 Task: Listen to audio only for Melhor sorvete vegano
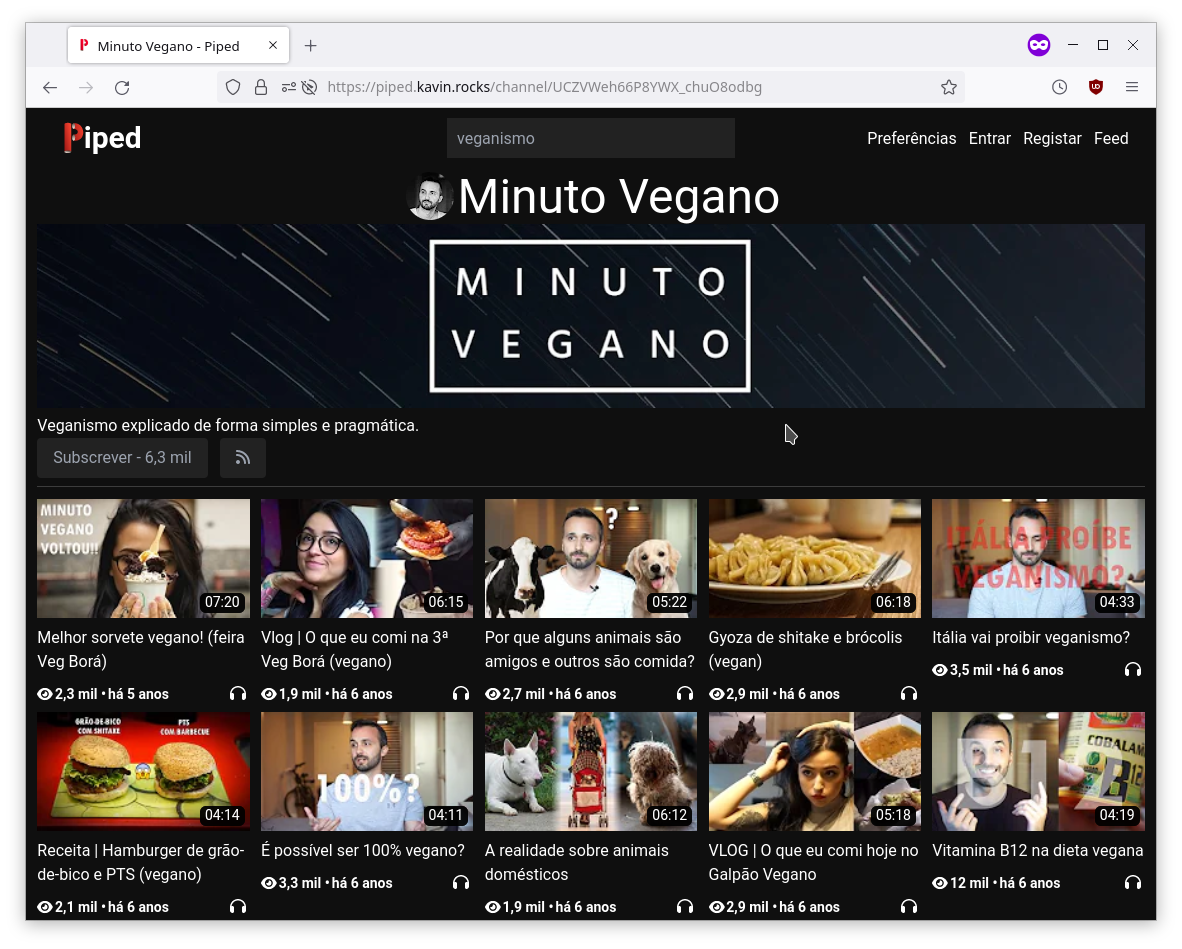[x=238, y=693]
